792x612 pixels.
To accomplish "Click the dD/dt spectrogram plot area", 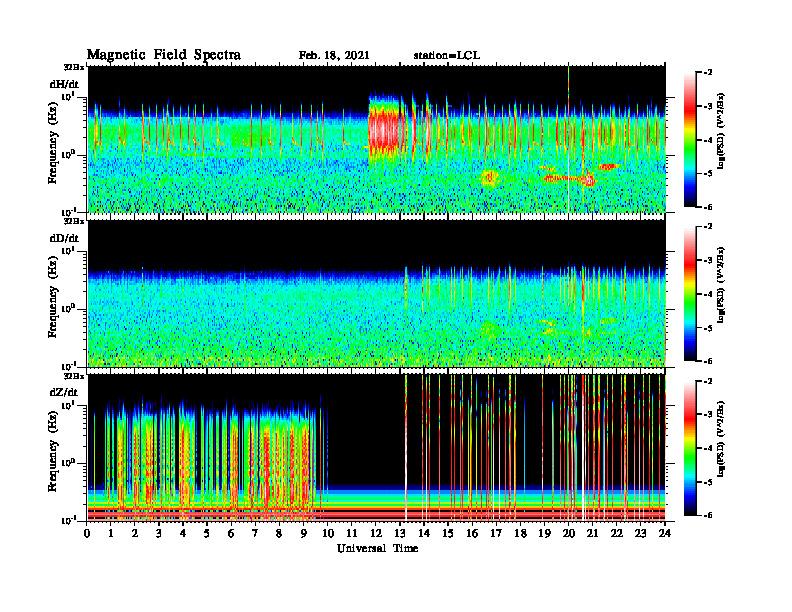I will tap(377, 293).
